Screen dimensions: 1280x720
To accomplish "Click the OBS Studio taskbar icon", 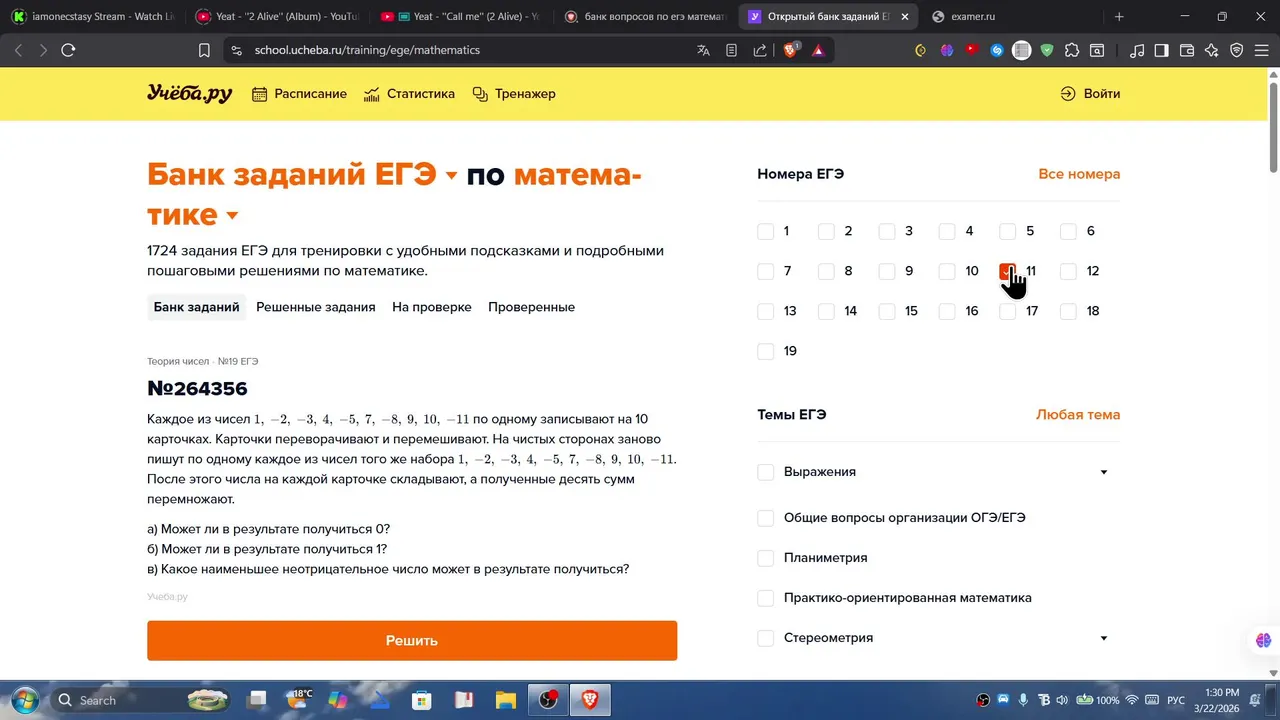I will pyautogui.click(x=548, y=700).
